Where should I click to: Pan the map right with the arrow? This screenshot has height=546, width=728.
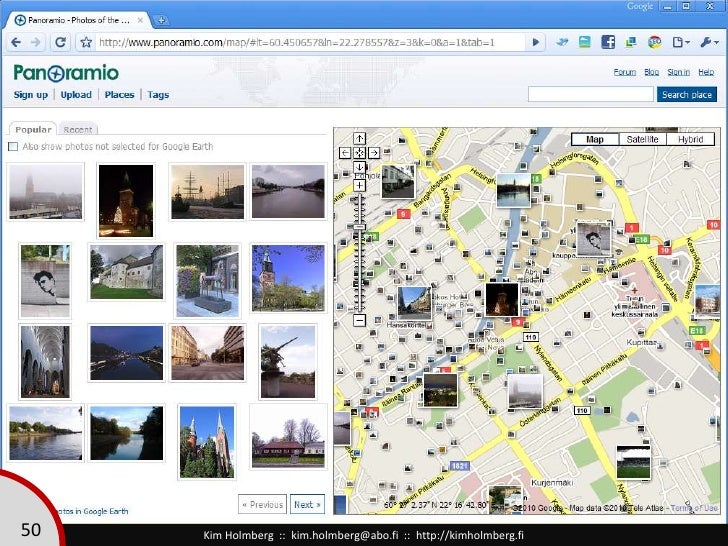coord(373,153)
